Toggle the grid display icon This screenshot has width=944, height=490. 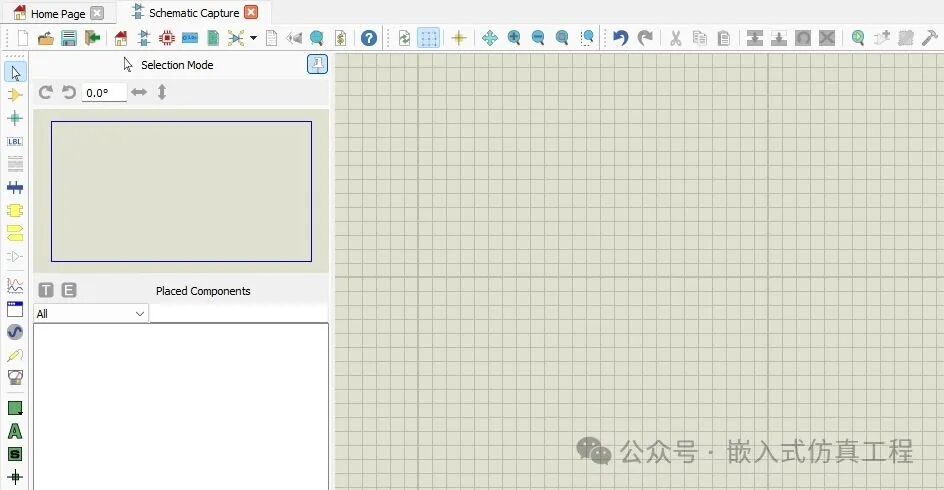[x=429, y=39]
